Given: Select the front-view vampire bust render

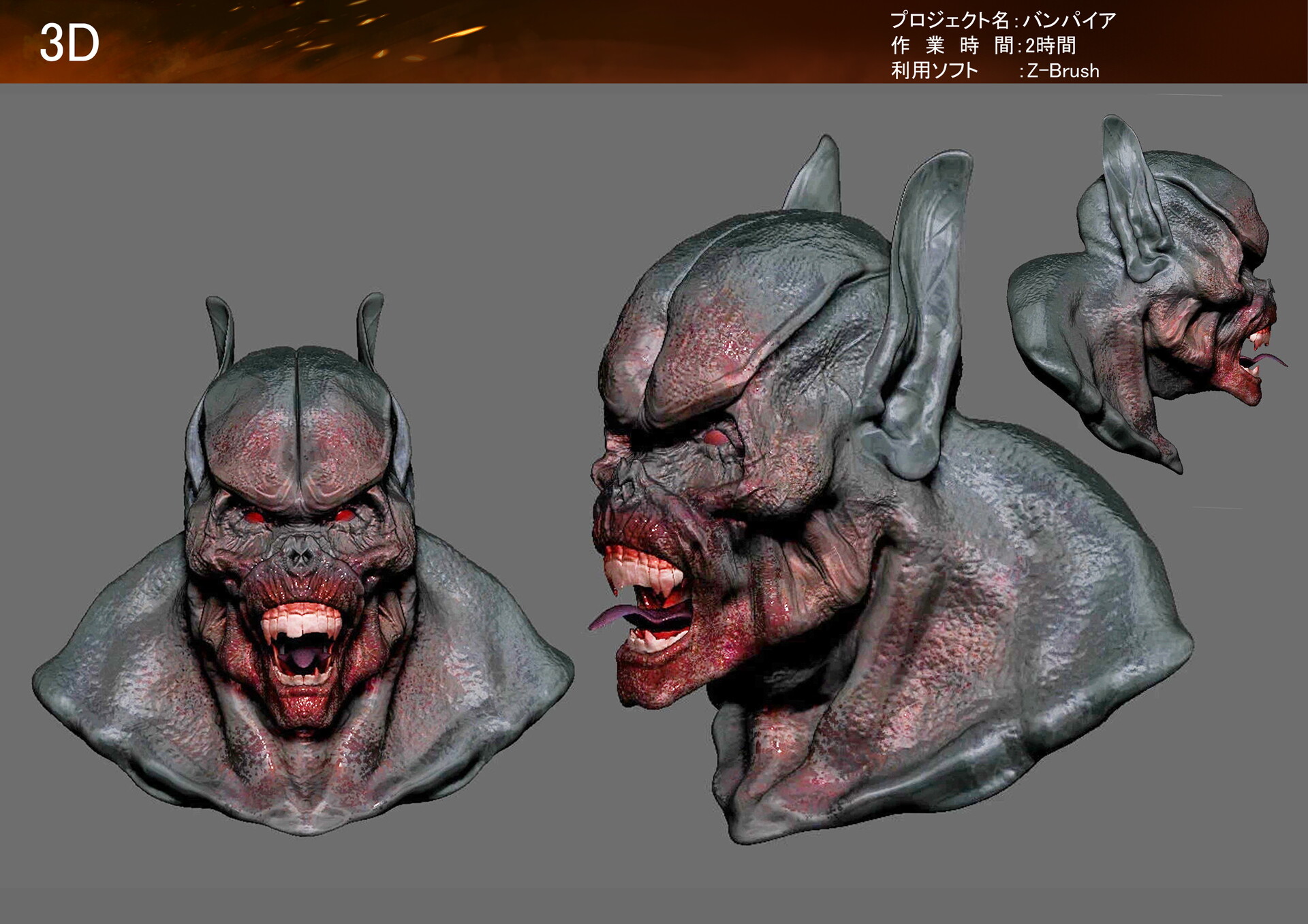Looking at the screenshot, I should coord(303,564).
